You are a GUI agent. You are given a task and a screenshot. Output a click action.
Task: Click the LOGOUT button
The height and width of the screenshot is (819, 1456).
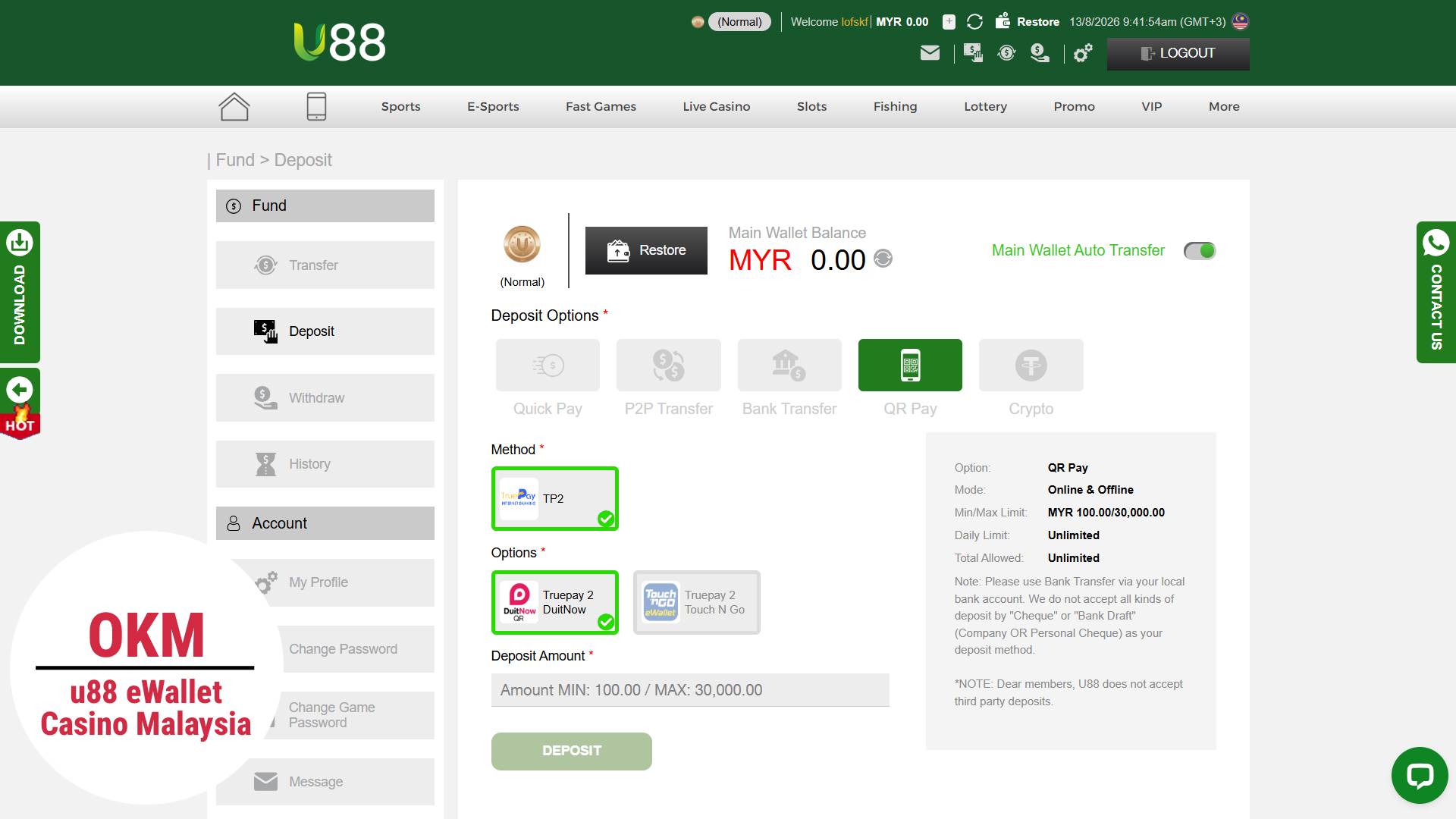[1178, 53]
